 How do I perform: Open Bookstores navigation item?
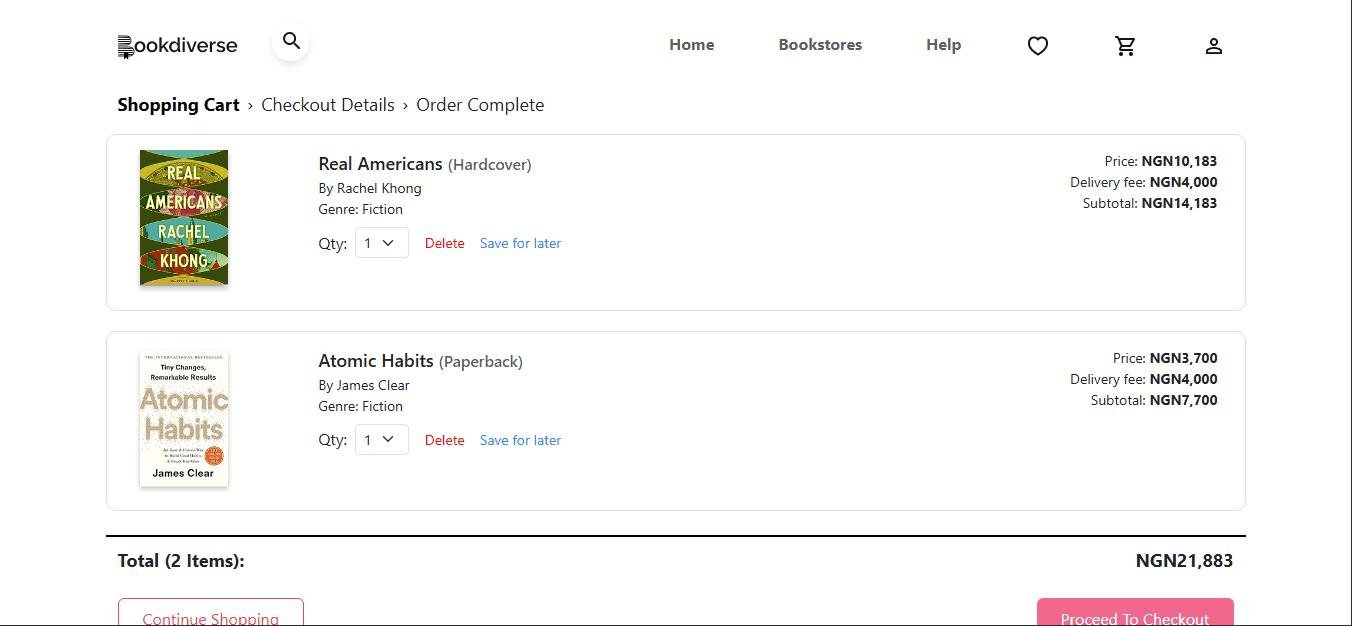820,45
